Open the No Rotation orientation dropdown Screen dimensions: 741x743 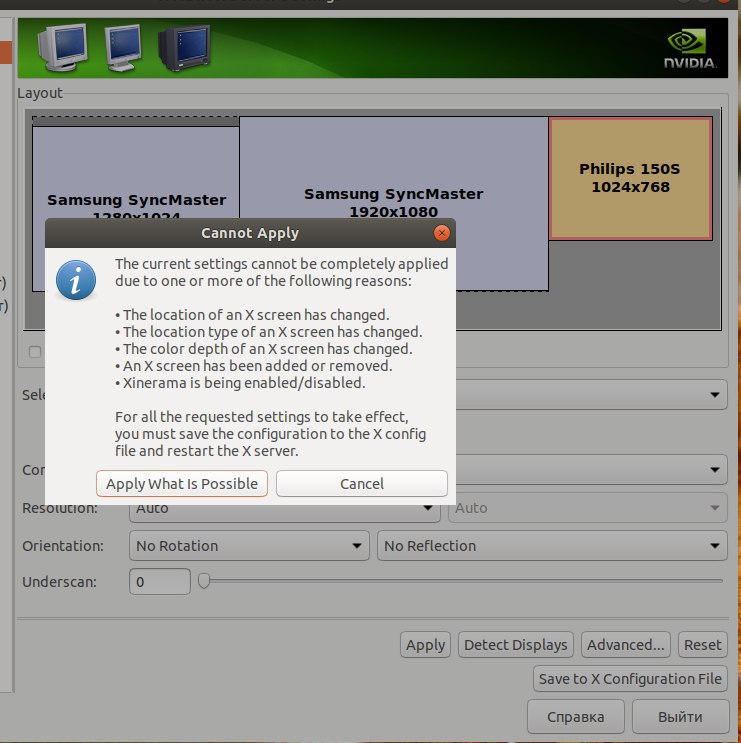click(x=249, y=545)
